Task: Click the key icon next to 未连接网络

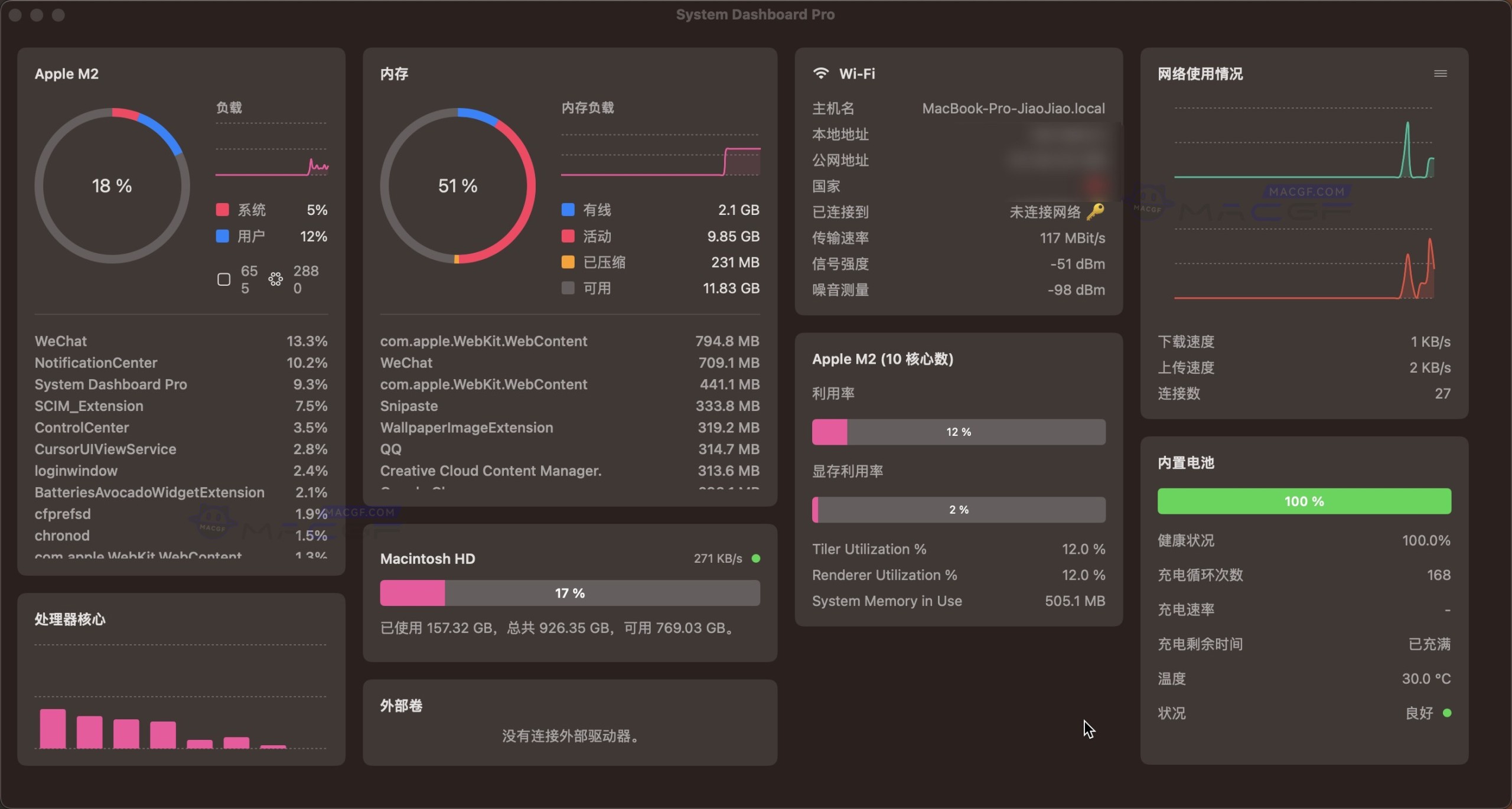Action: pos(1096,212)
